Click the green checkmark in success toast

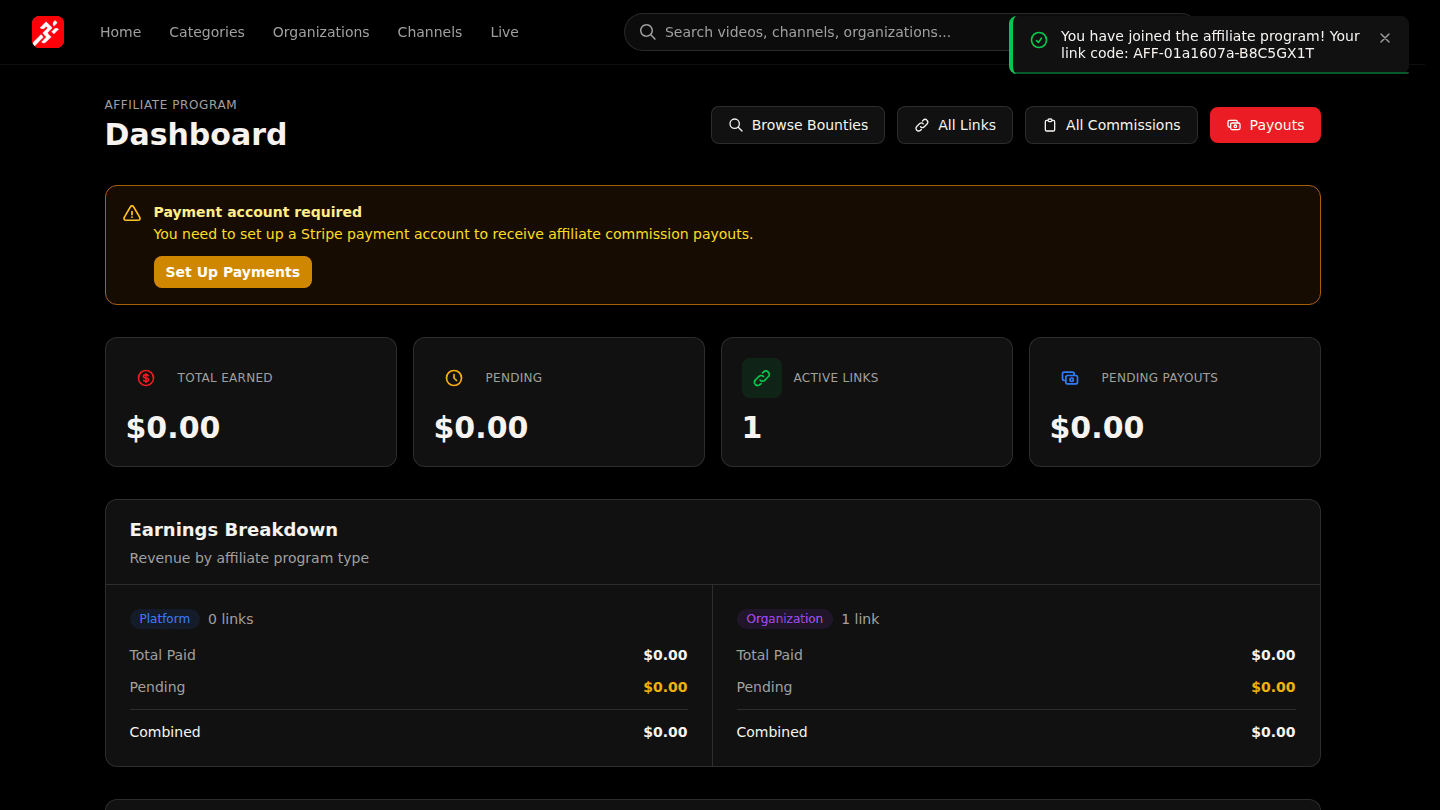1039,40
